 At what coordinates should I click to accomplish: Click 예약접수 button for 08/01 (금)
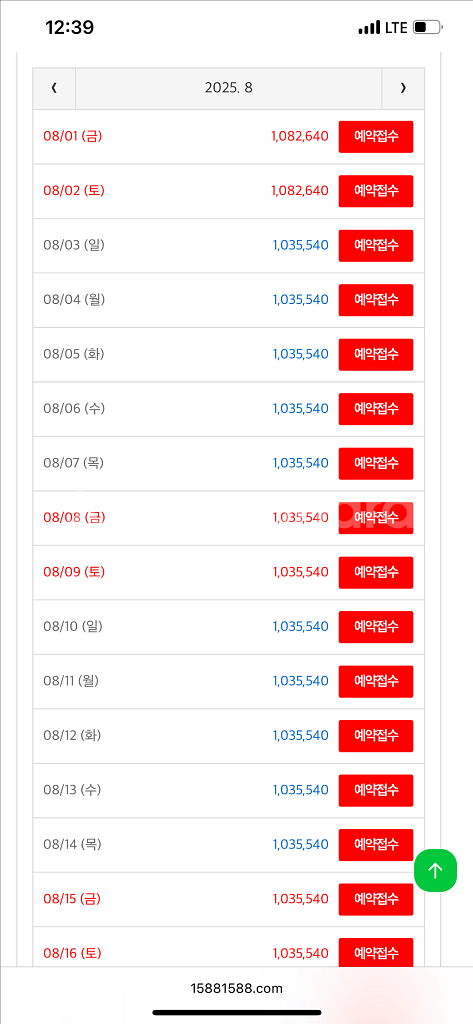click(376, 136)
